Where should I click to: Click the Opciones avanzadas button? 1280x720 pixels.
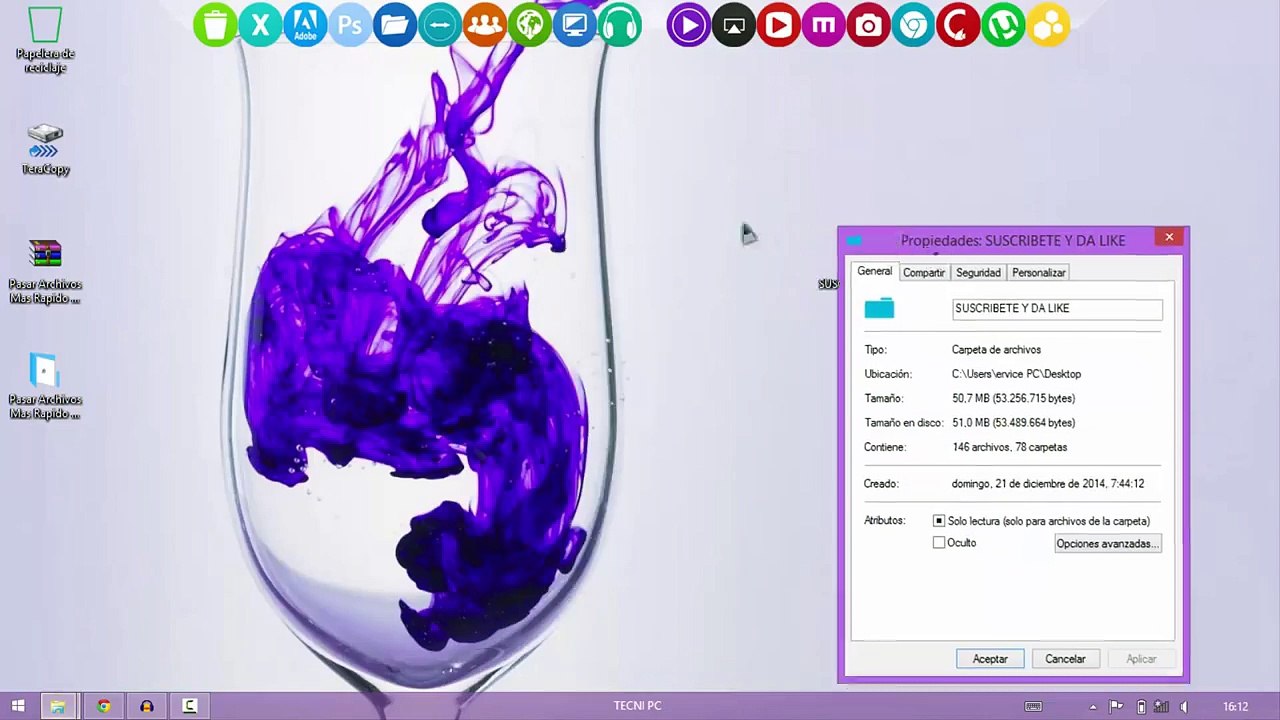[1108, 543]
